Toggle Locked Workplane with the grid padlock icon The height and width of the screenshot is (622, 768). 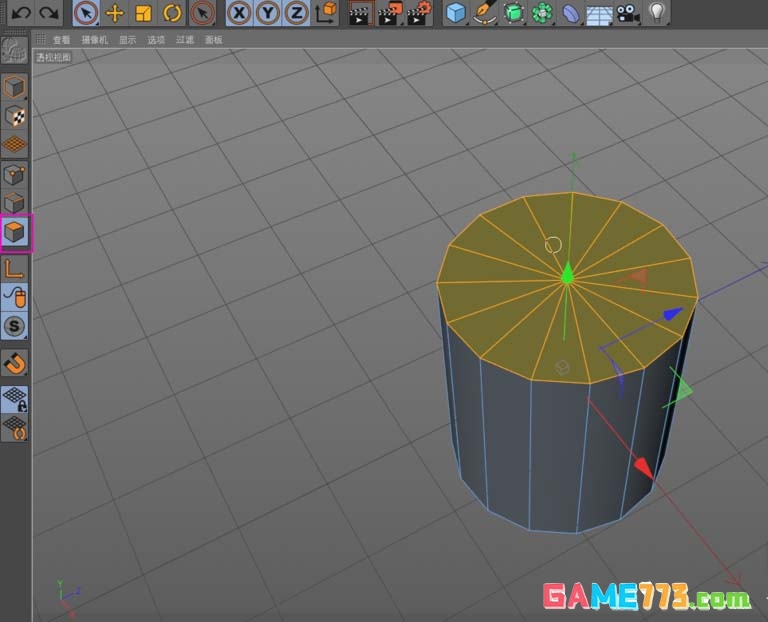pos(14,399)
